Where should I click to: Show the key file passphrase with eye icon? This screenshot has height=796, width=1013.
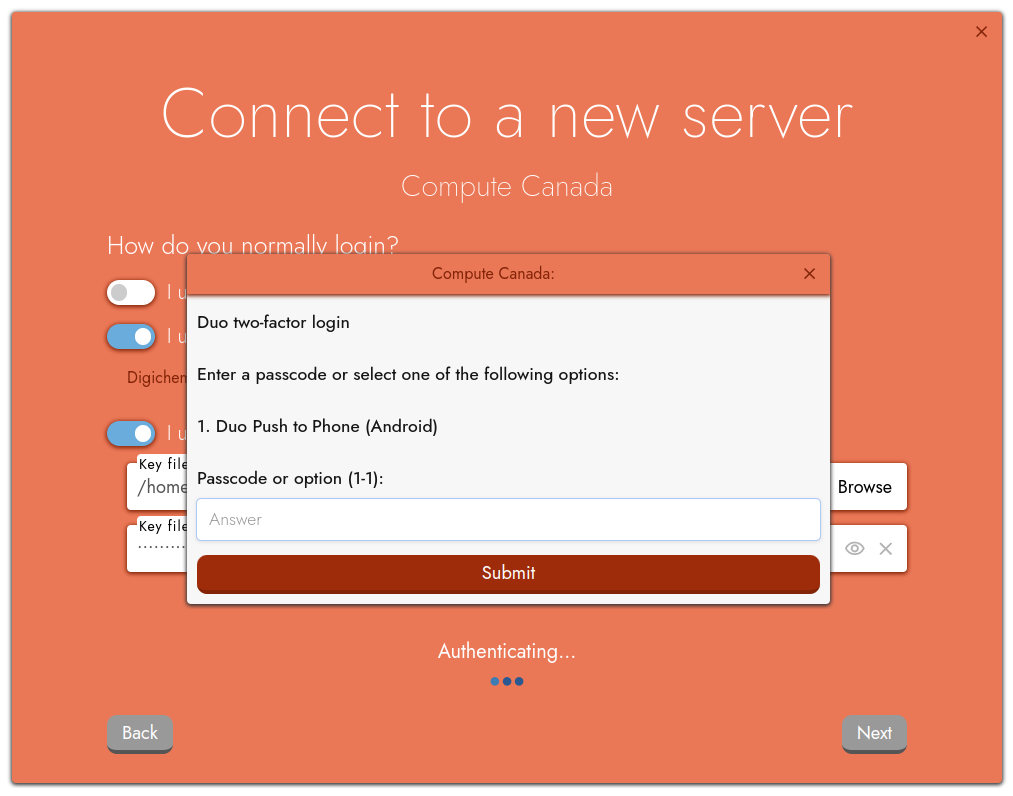[854, 548]
